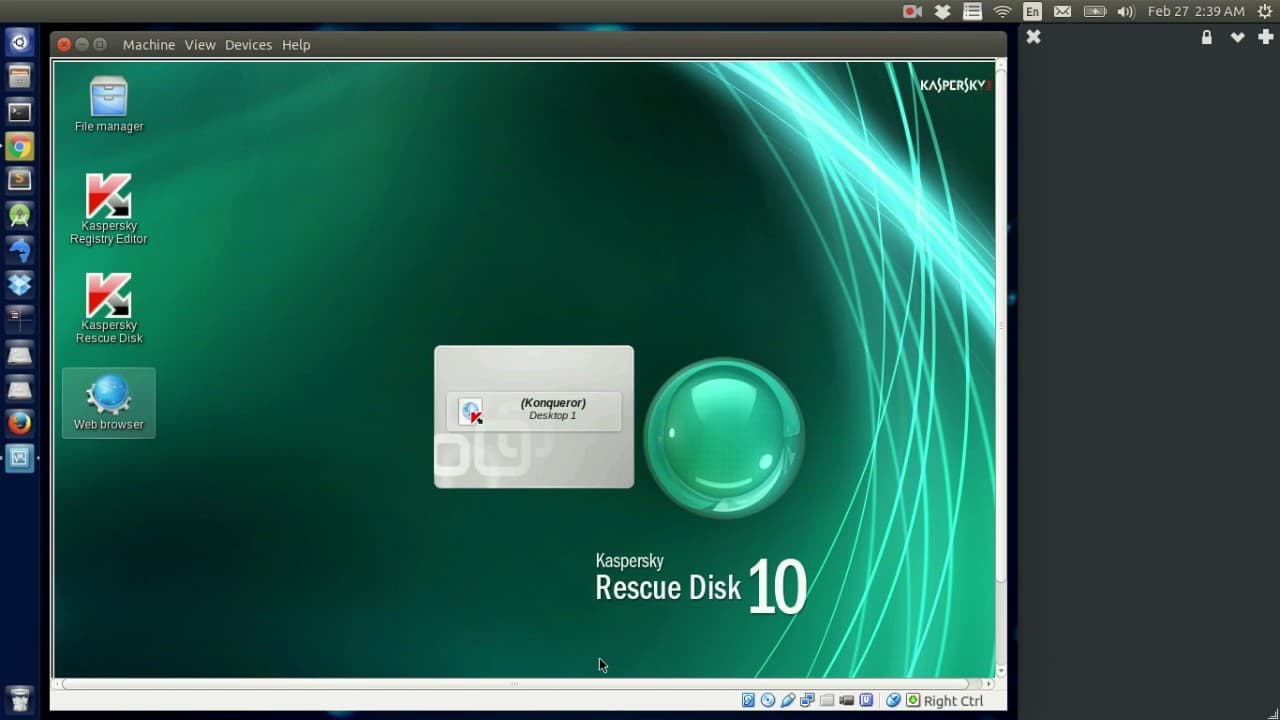The image size is (1280, 720).
Task: Open the sound volume indicator
Action: [x=1126, y=11]
